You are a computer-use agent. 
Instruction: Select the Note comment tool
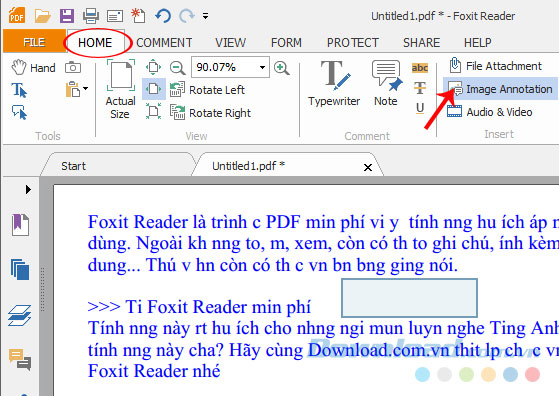(x=386, y=83)
